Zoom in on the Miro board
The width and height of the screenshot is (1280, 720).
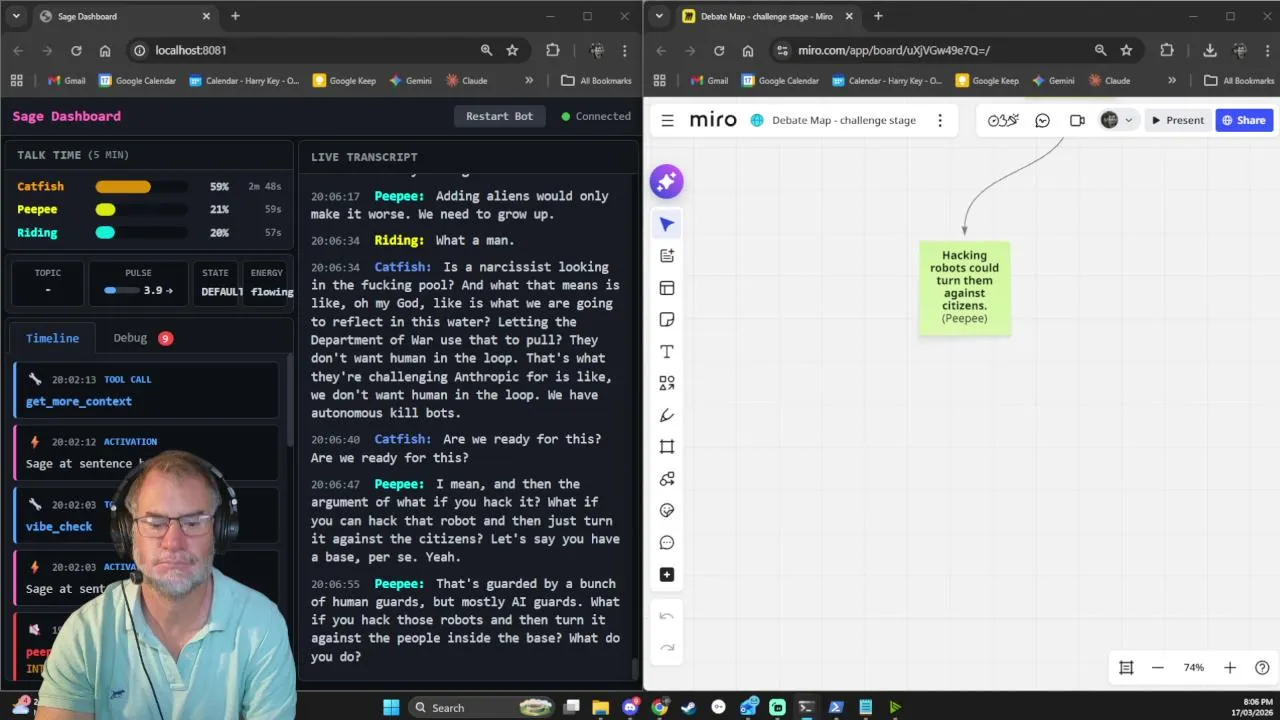(x=1230, y=668)
